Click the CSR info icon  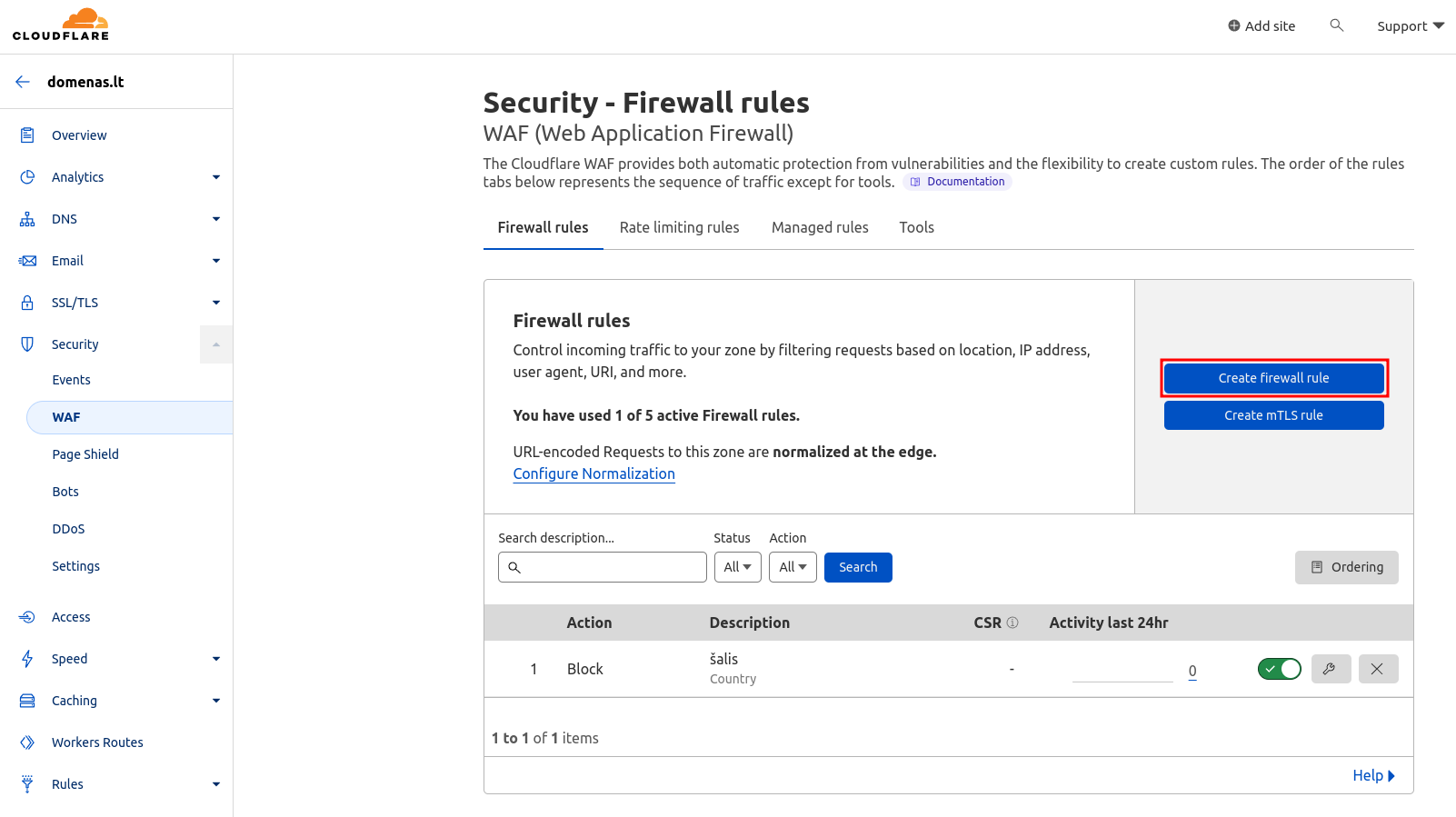(1012, 623)
